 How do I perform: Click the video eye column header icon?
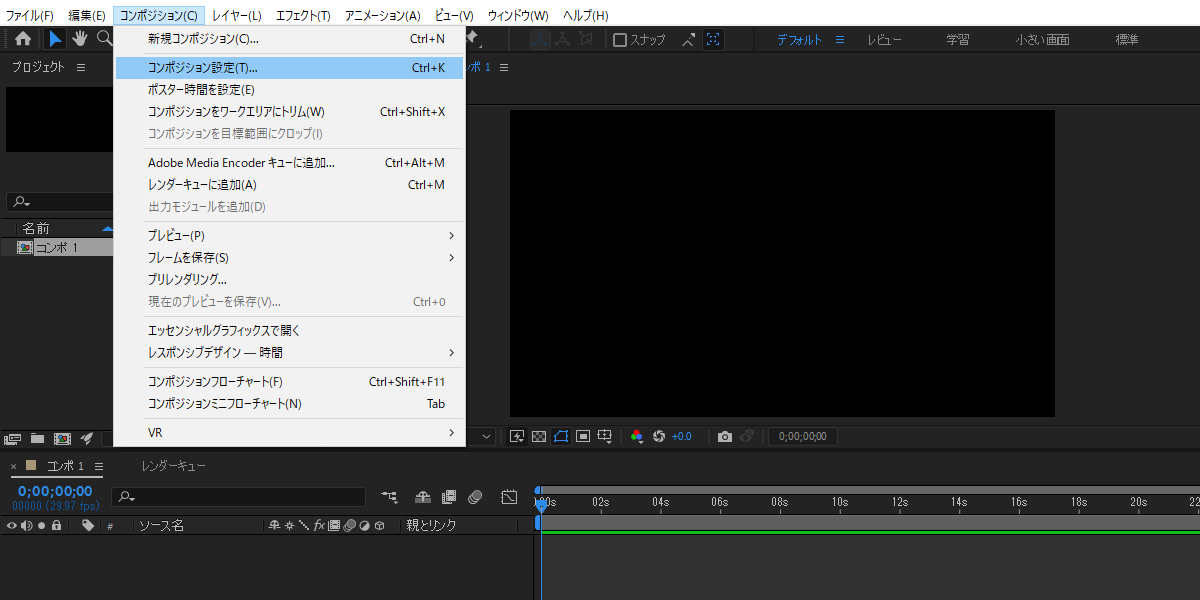(x=12, y=525)
